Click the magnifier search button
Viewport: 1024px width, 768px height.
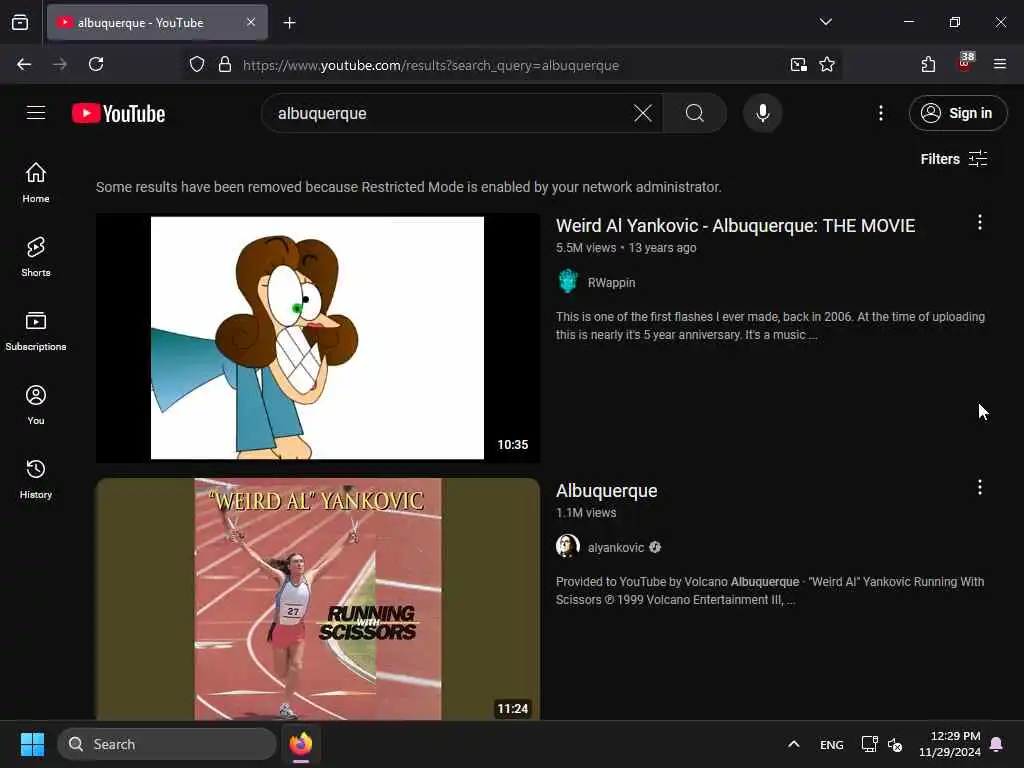pos(695,113)
